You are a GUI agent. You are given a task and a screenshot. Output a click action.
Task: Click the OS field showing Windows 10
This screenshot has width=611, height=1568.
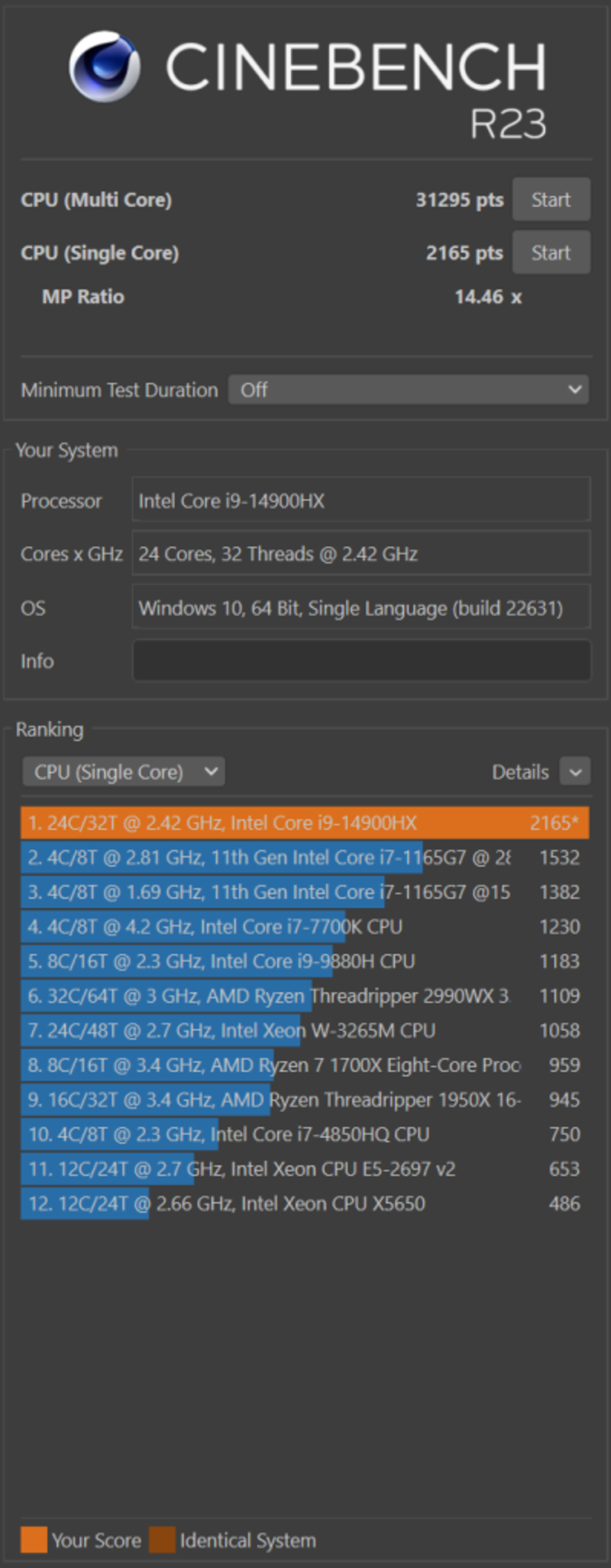[360, 608]
